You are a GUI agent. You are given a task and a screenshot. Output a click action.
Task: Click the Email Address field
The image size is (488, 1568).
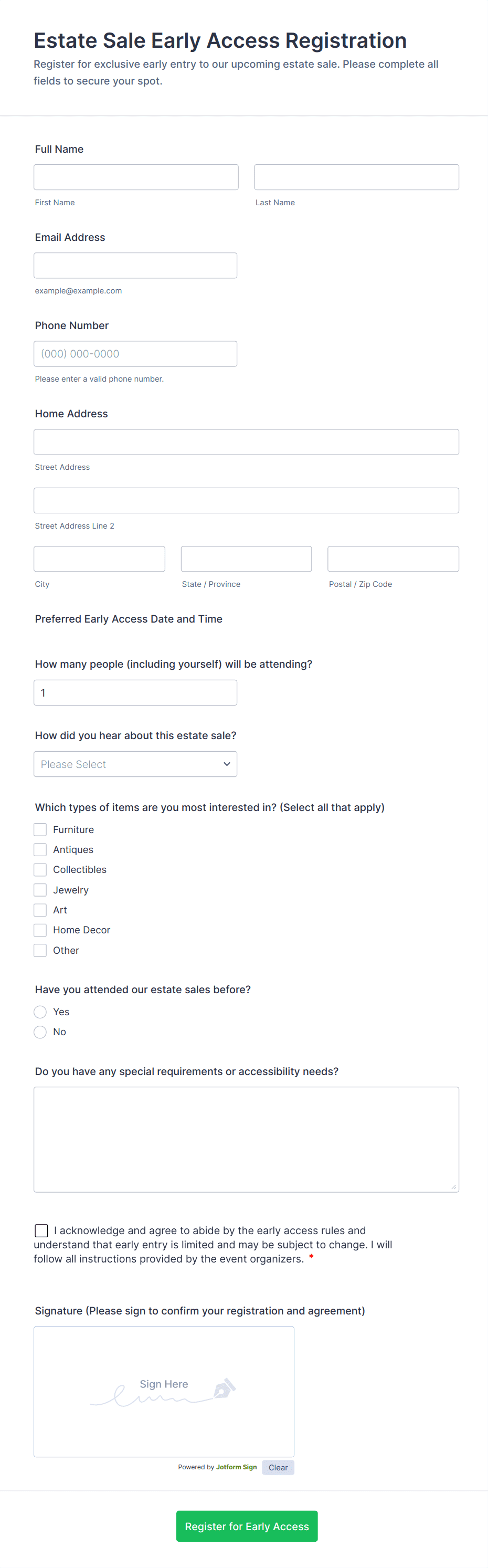point(135,266)
